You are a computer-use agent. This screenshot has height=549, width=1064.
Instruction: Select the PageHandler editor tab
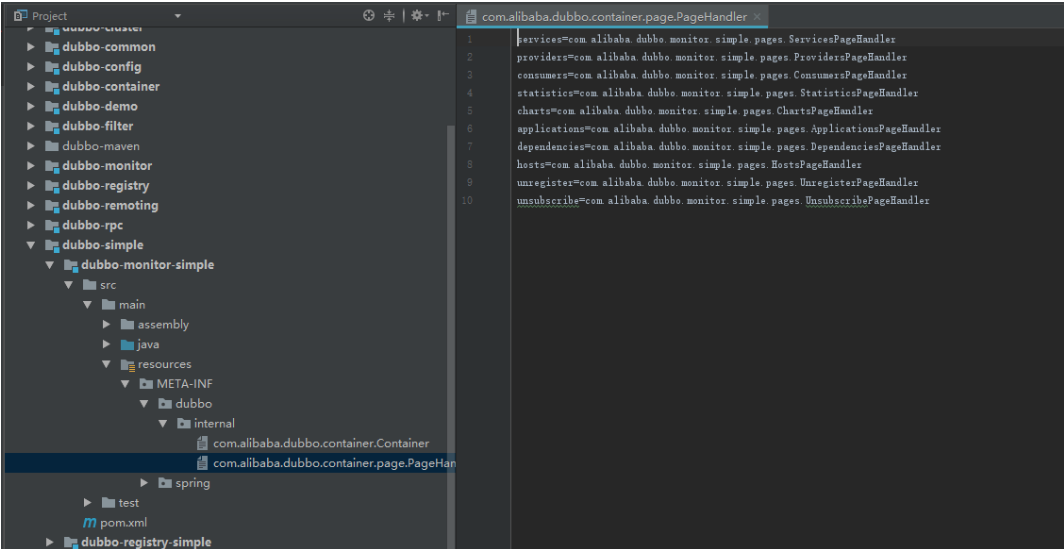613,16
